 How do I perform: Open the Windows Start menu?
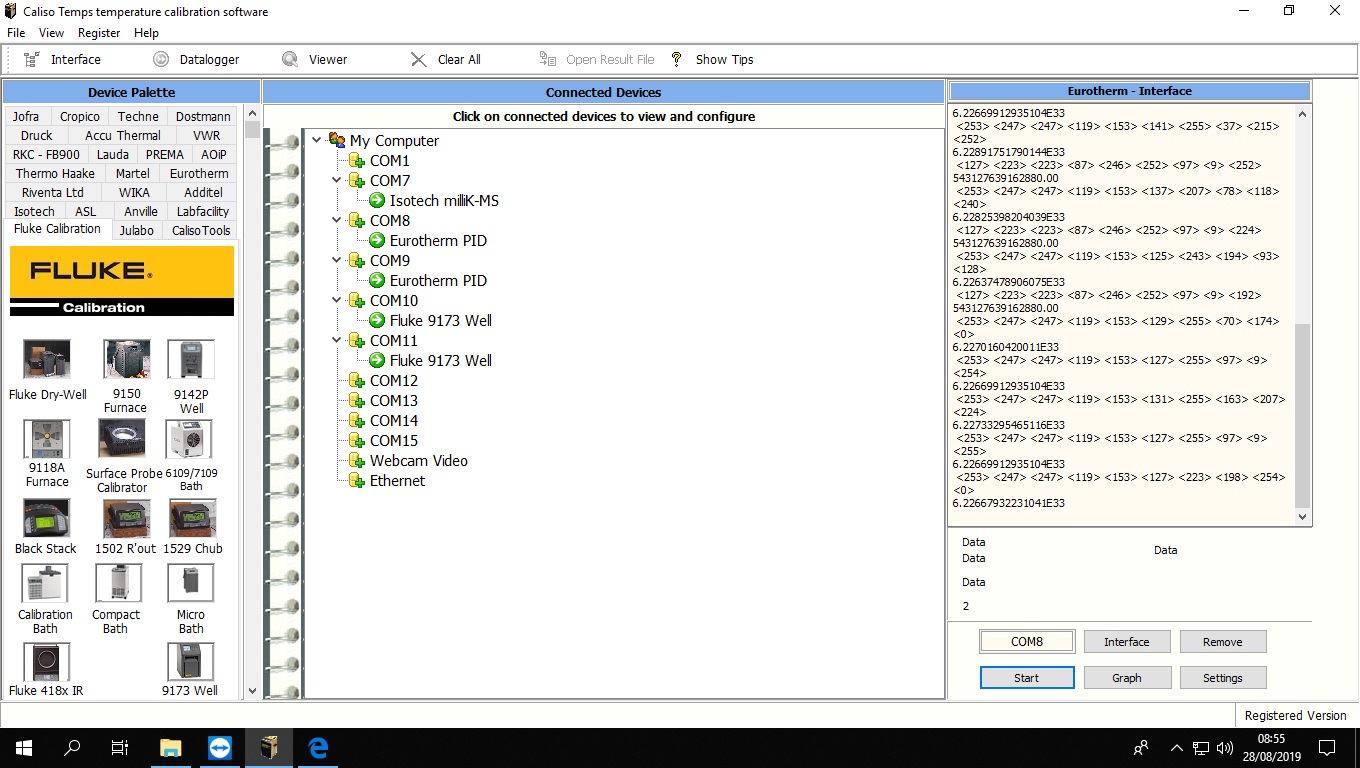click(x=23, y=748)
